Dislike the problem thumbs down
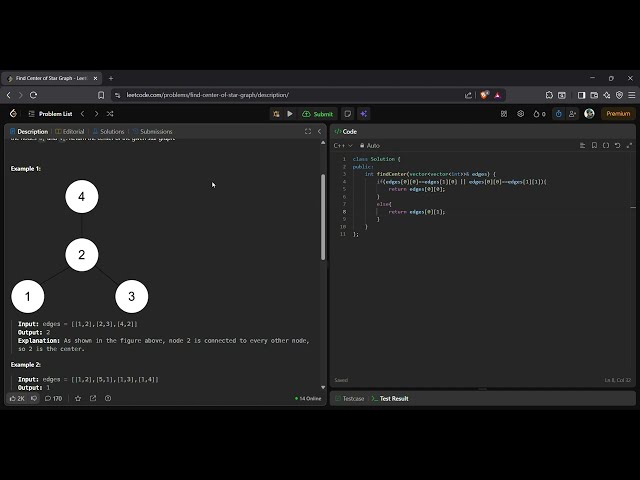Image resolution: width=640 pixels, height=480 pixels. [34, 398]
